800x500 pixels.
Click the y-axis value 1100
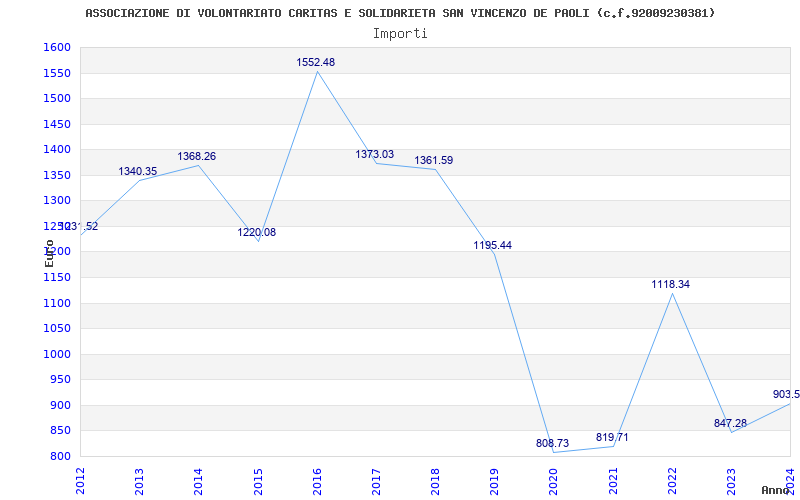point(57,303)
